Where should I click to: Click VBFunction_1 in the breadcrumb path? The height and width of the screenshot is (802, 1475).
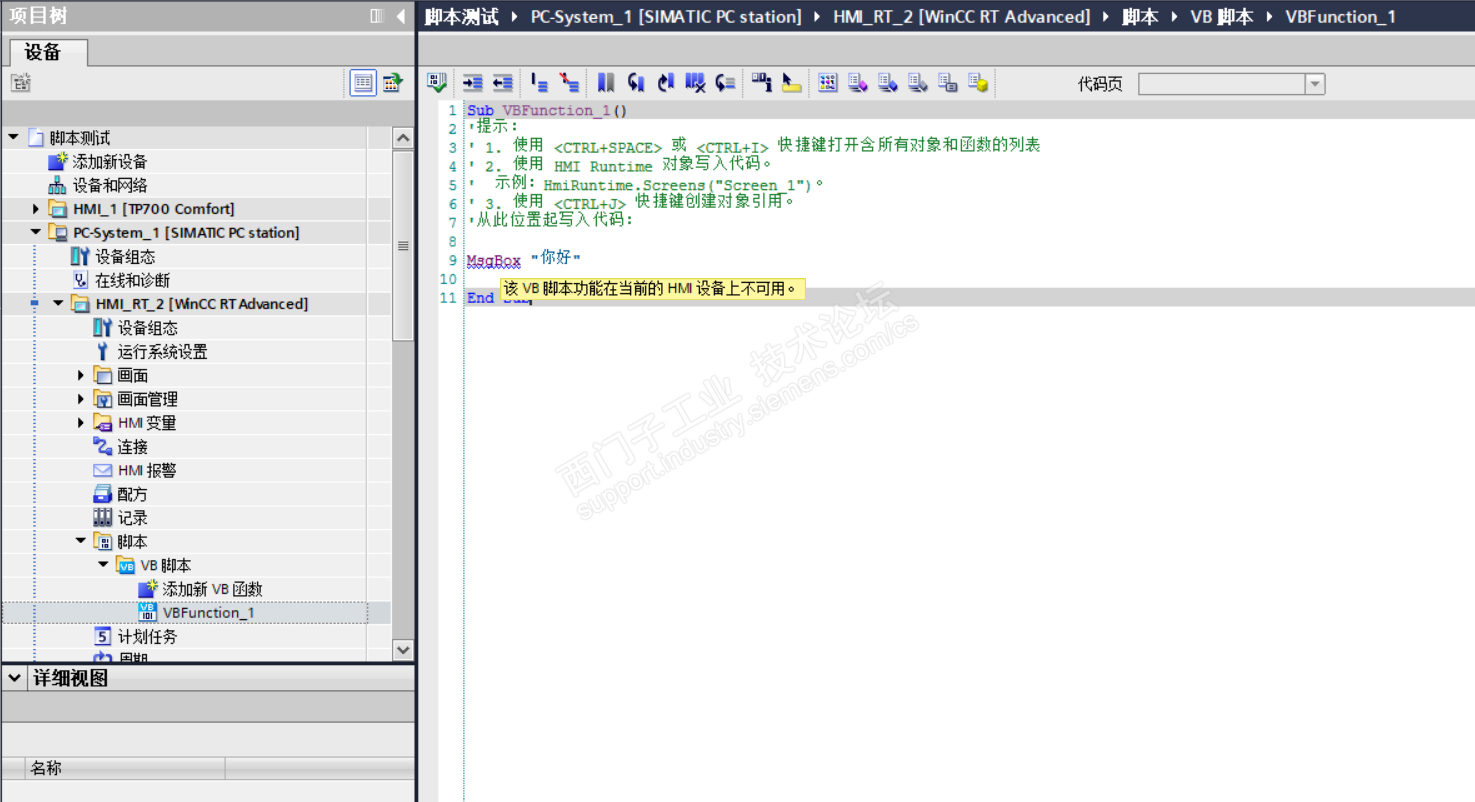coord(1340,16)
